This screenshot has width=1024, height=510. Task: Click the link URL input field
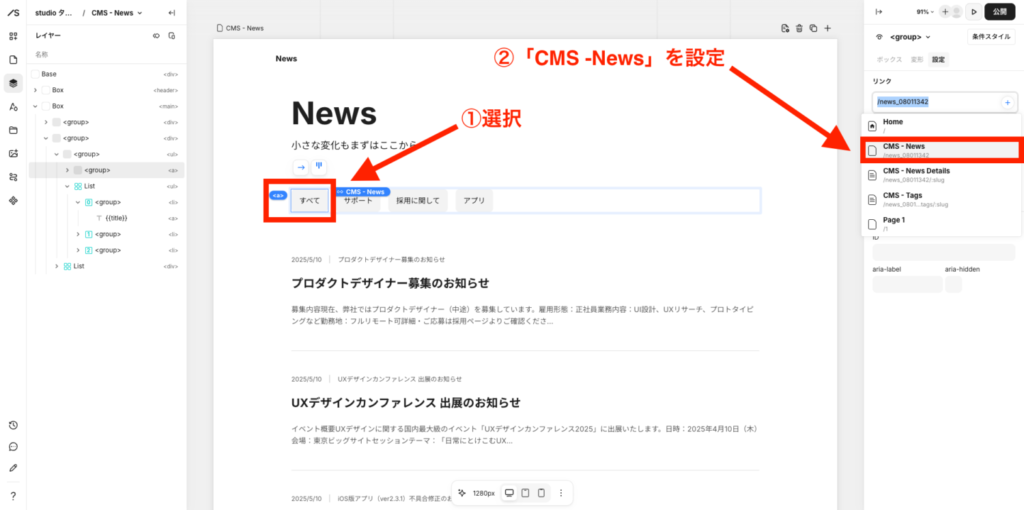pos(935,102)
